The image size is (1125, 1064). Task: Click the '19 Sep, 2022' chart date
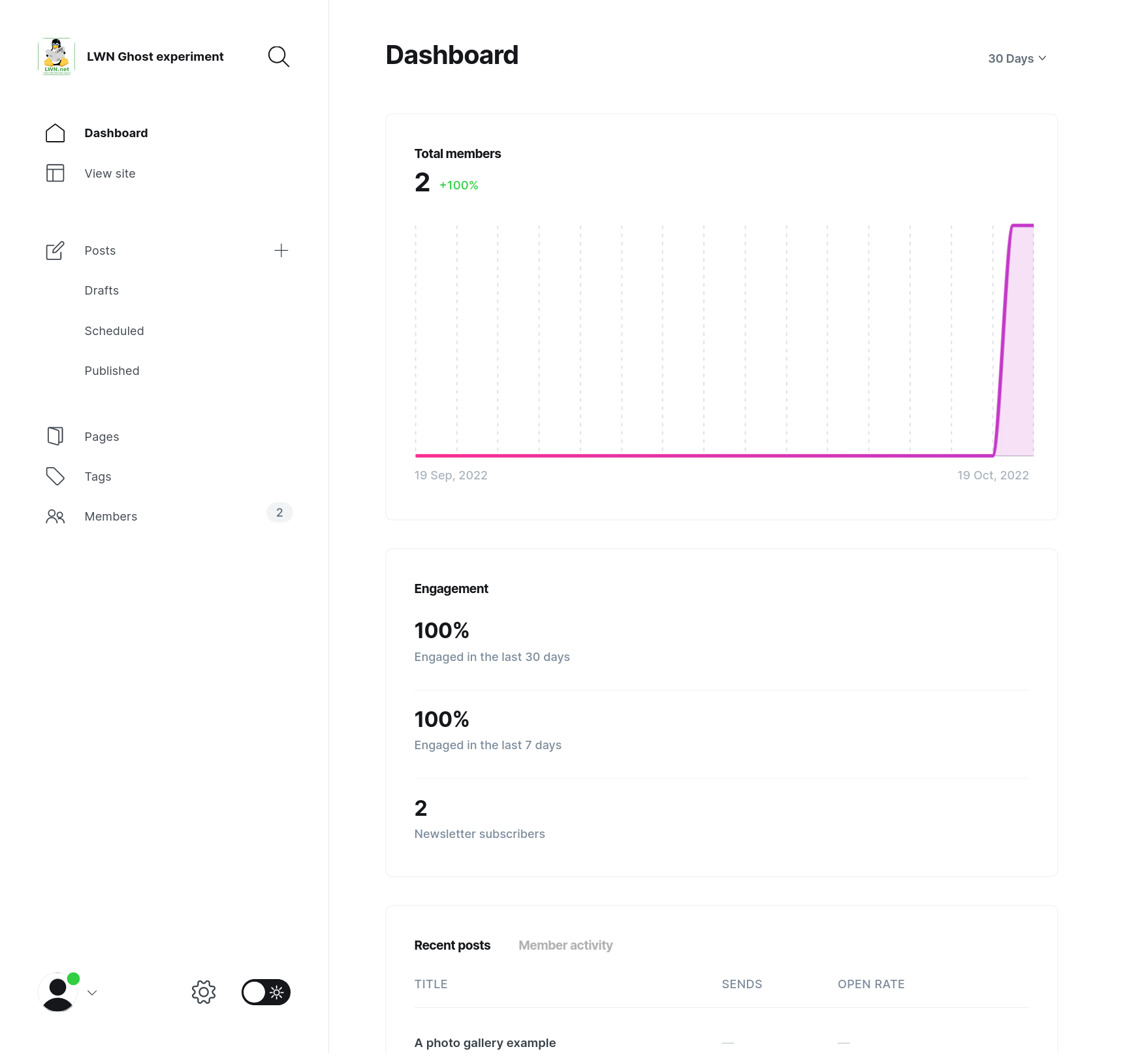(x=451, y=476)
